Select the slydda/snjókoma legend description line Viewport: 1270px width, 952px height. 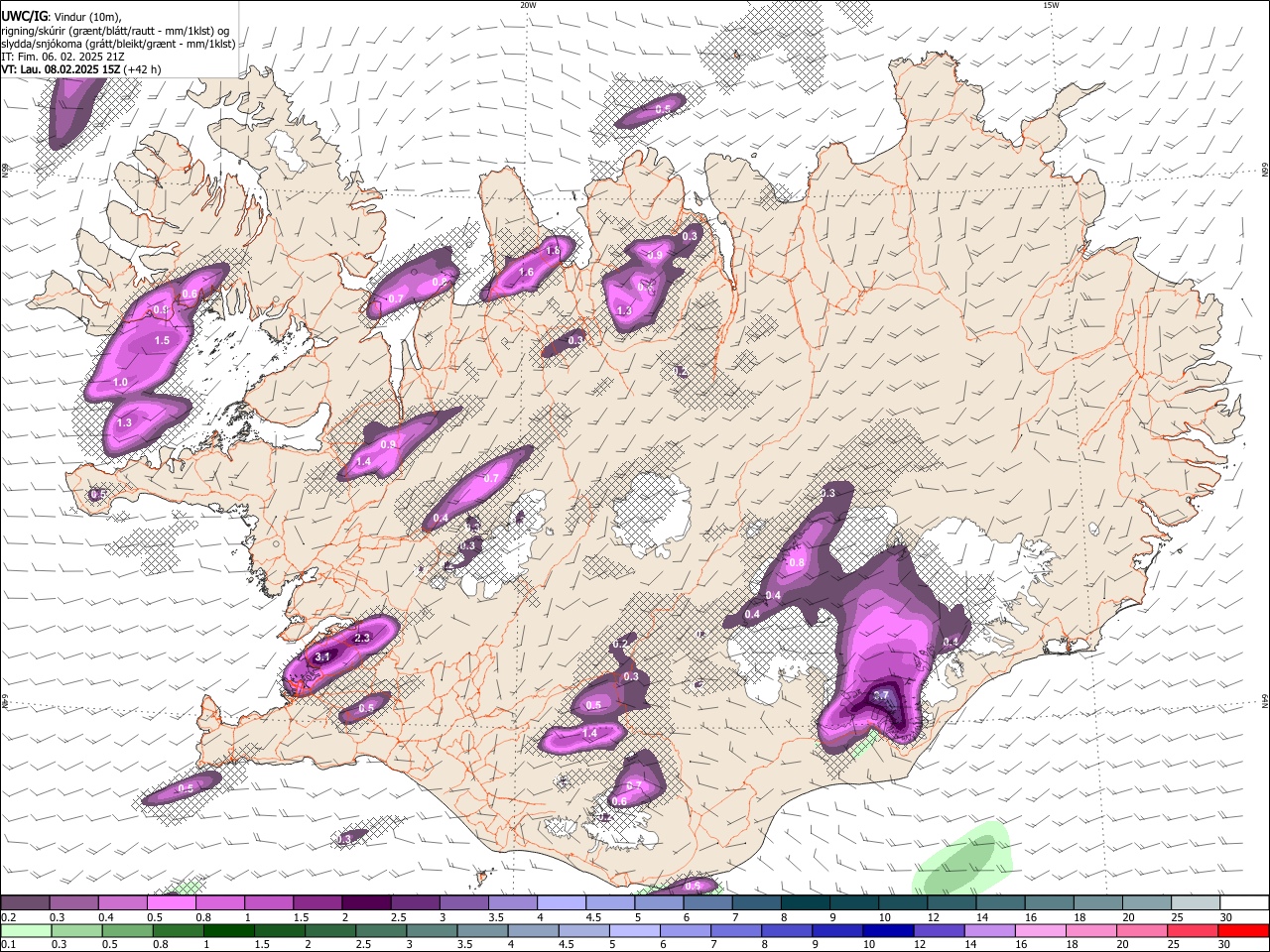[x=118, y=44]
